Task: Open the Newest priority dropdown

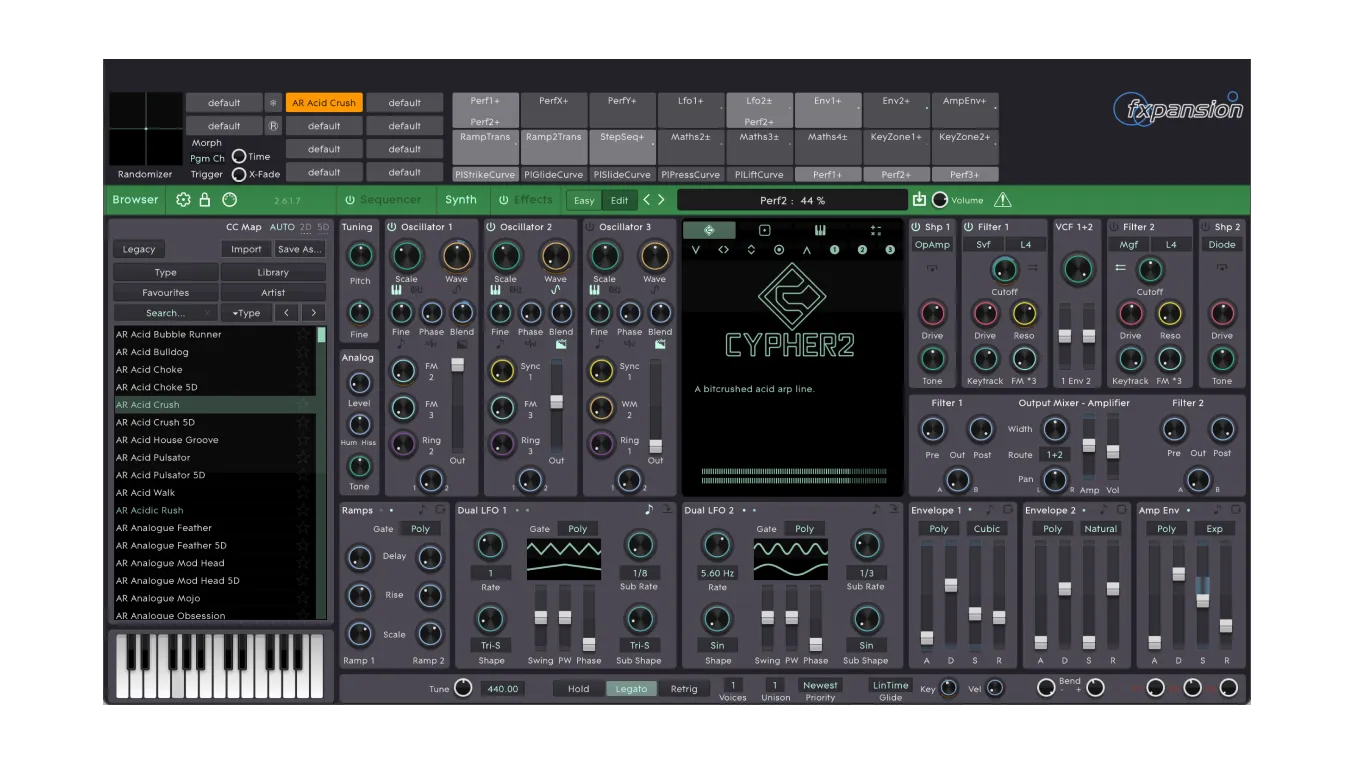Action: pos(820,685)
